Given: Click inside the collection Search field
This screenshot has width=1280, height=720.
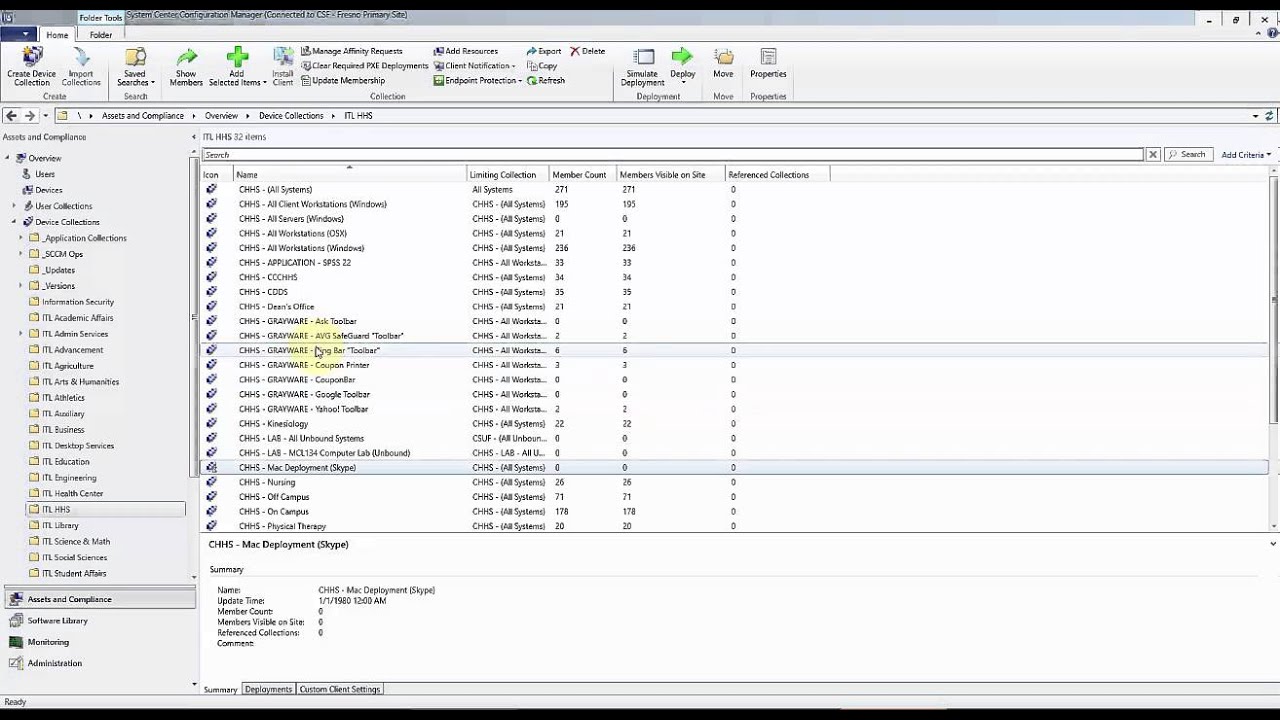Looking at the screenshot, I should pos(673,155).
